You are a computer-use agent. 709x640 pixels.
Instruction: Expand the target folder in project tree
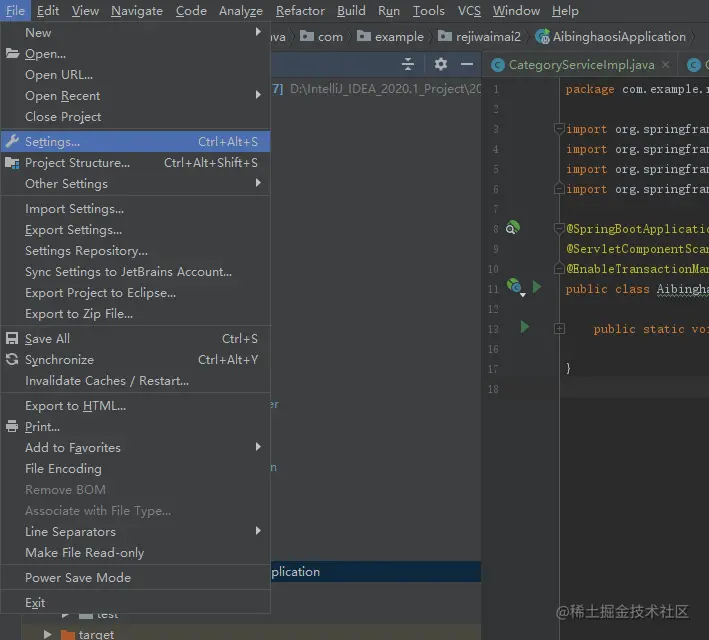point(47,634)
